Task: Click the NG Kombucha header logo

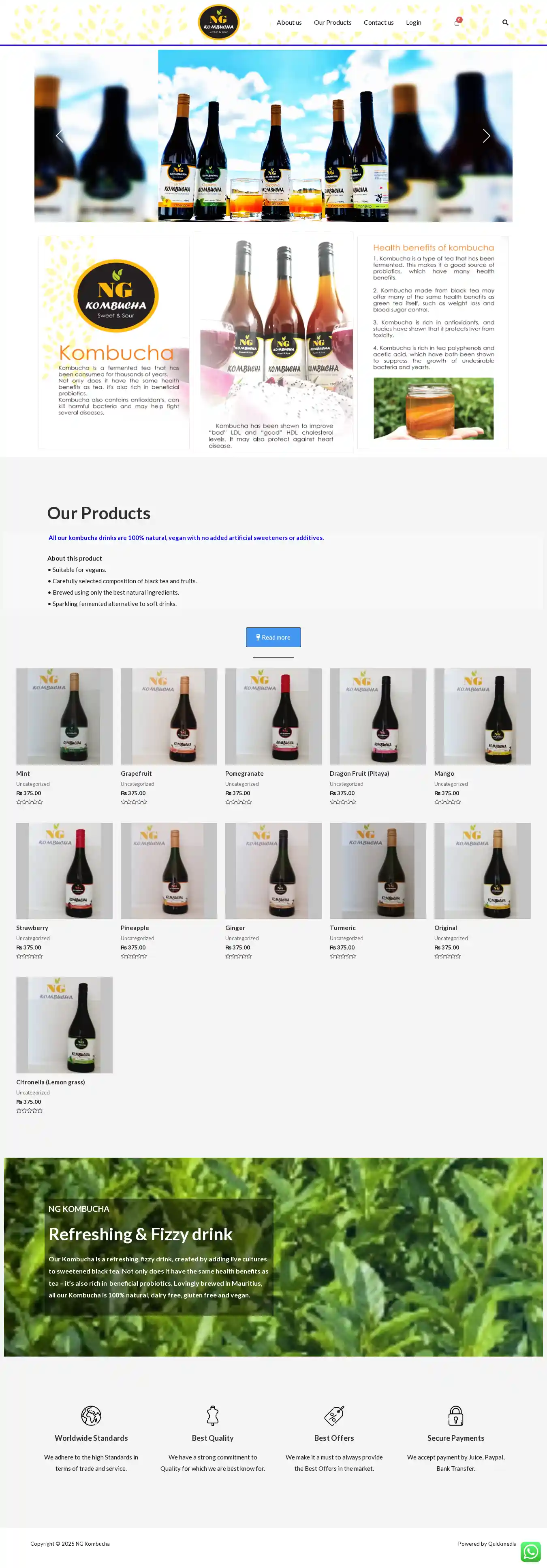Action: 219,23
